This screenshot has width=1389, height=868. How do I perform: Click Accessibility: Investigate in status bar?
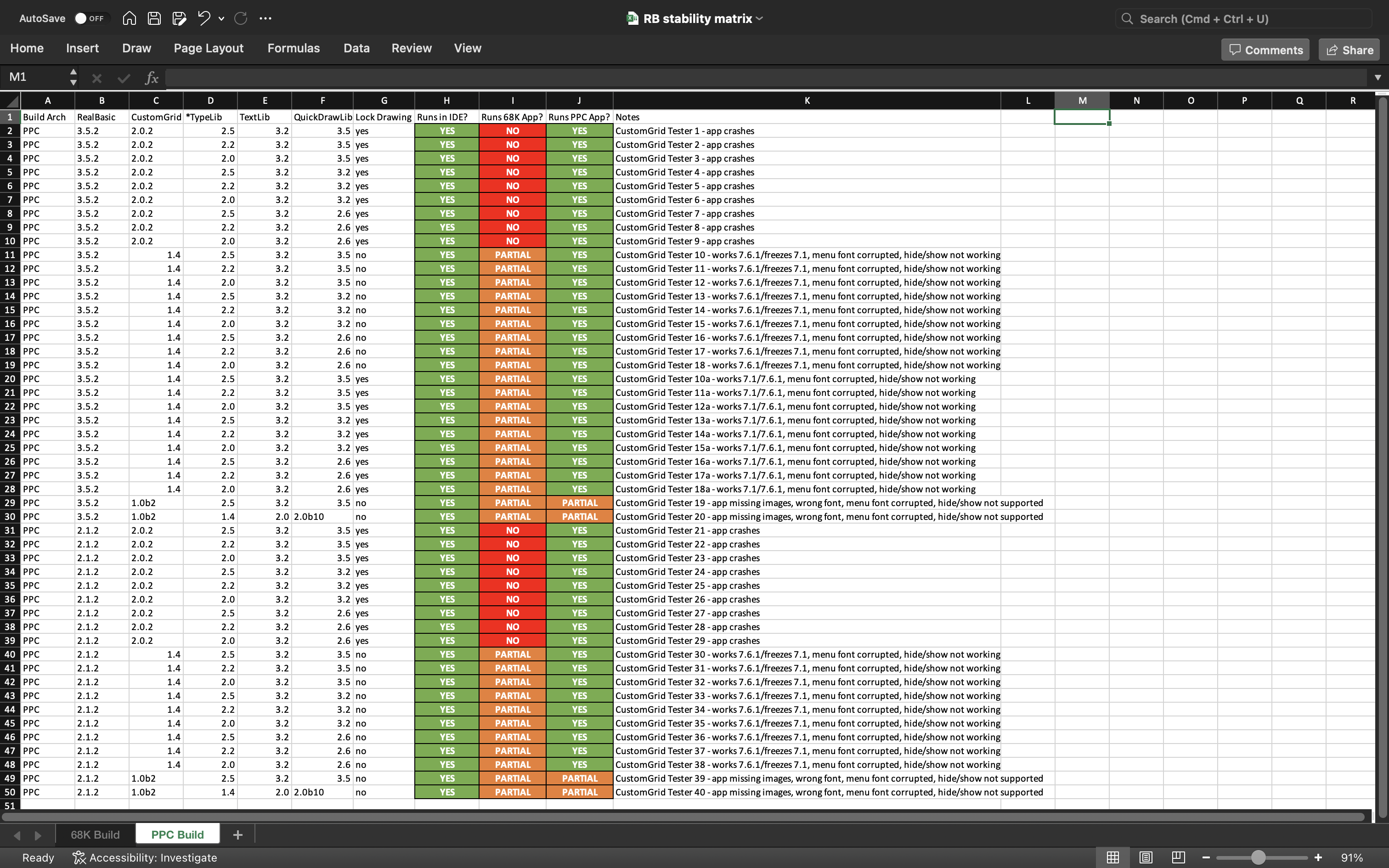(x=145, y=858)
